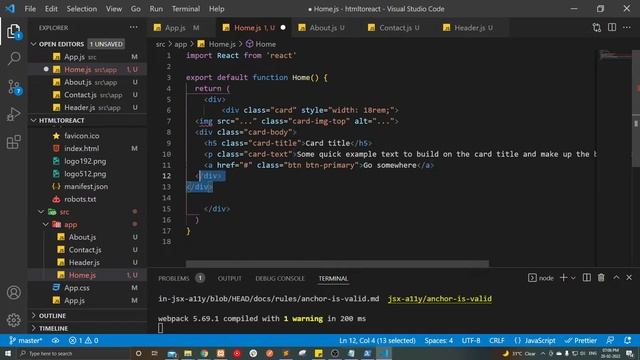The image size is (640, 360).
Task: Open the File menu
Action: (30, 9)
